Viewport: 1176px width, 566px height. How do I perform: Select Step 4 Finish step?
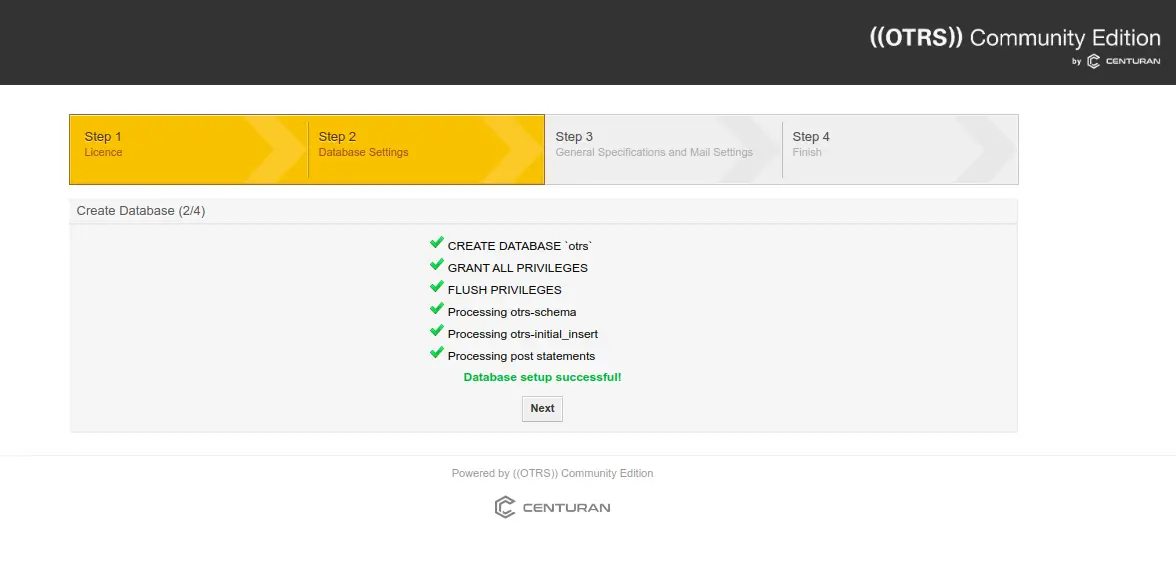point(900,149)
